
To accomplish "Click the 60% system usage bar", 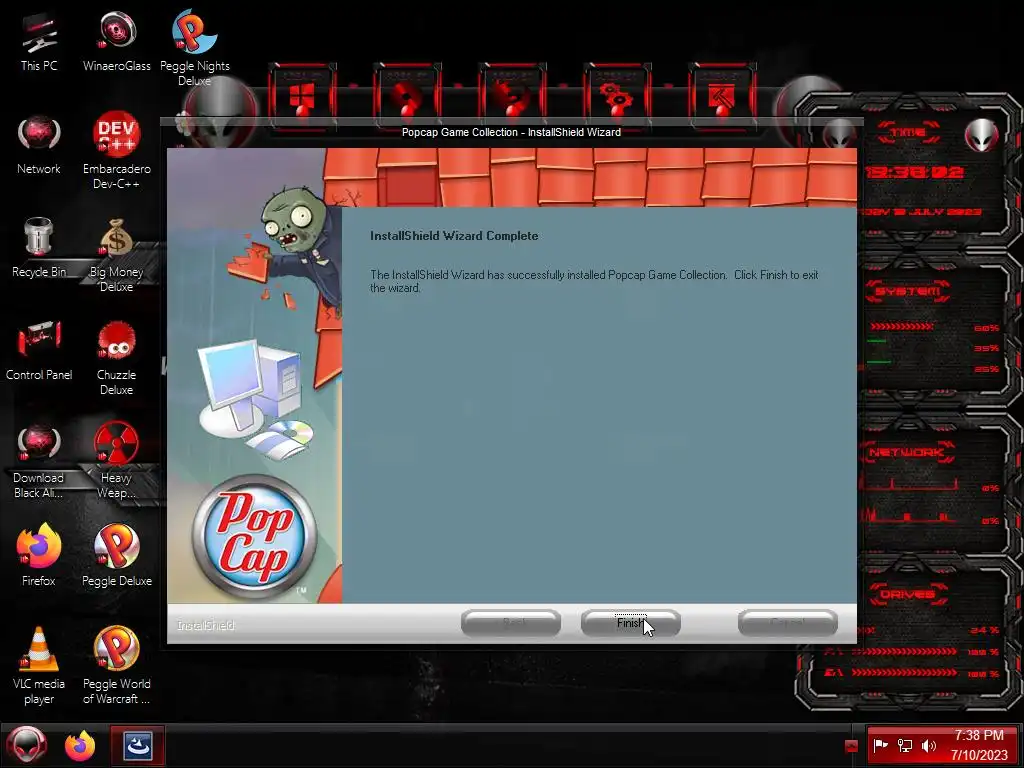I will 902,327.
